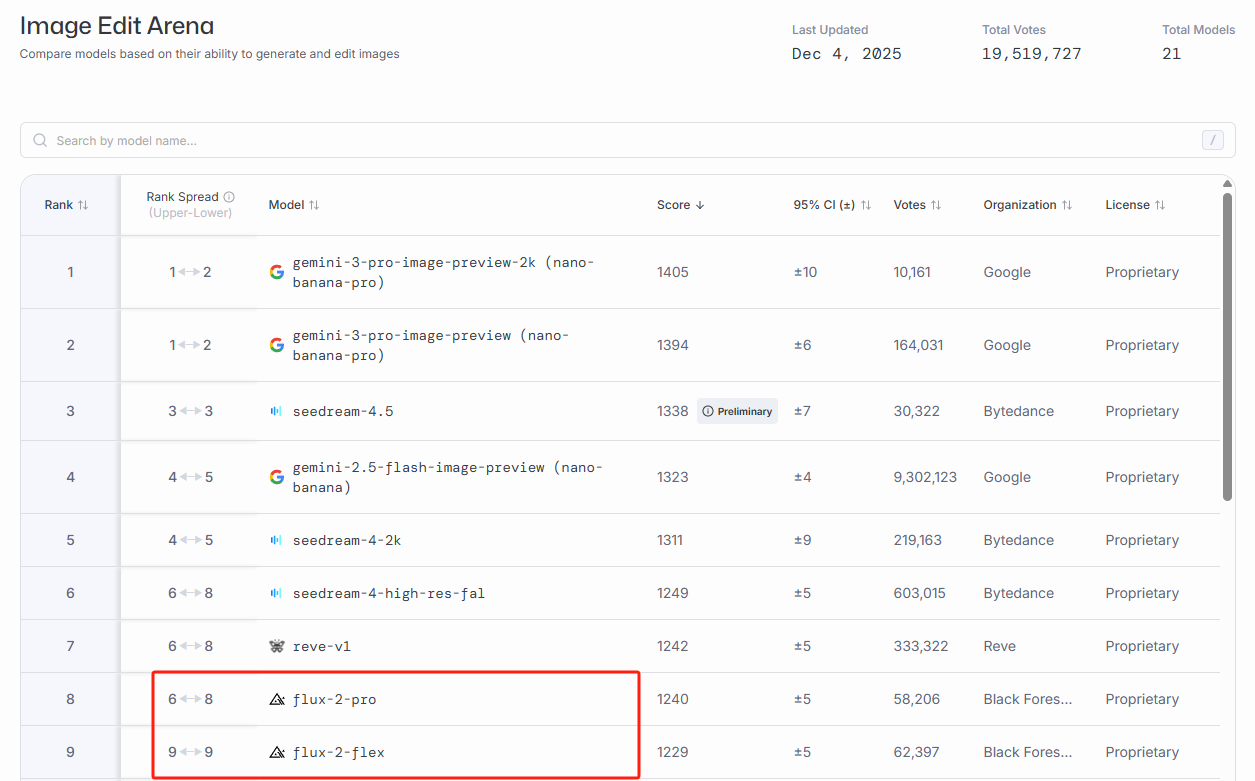Sort table by Model column header
Screen dimensions: 1255x781
[x=293, y=205]
